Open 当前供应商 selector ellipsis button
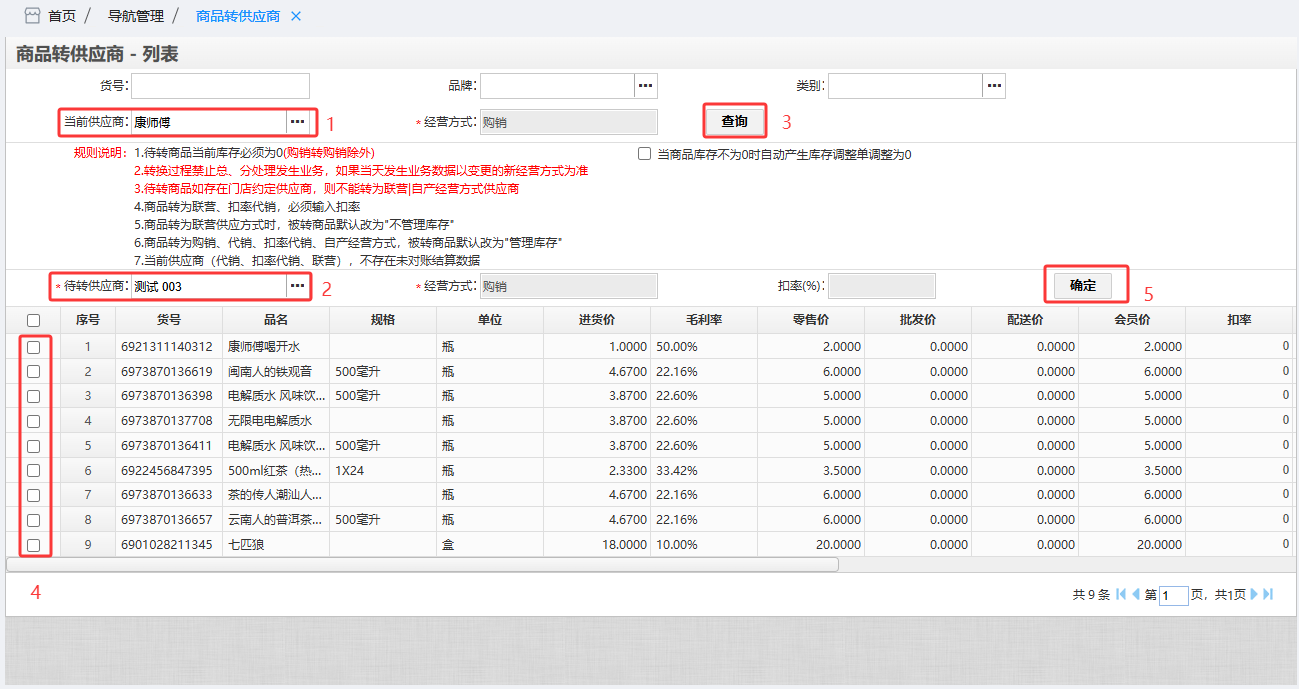 pos(297,122)
